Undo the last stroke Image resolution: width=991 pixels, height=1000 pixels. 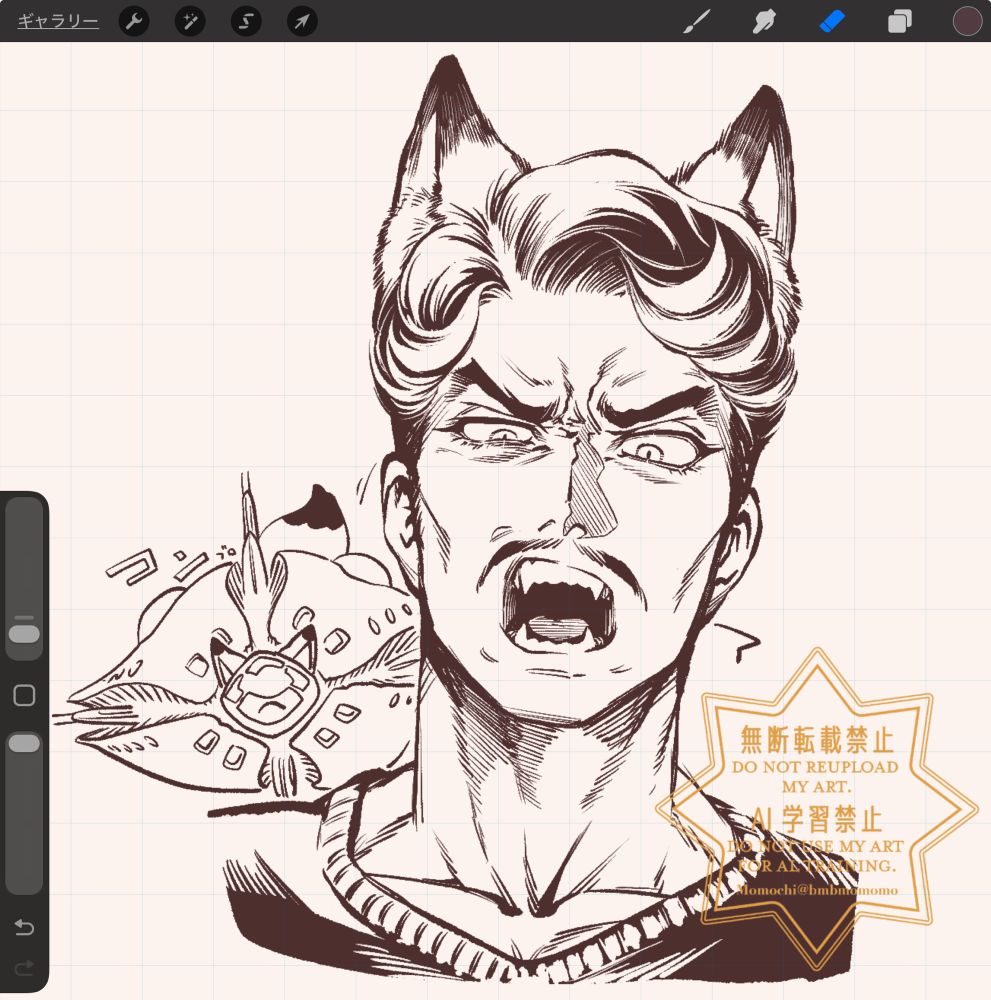(24, 926)
